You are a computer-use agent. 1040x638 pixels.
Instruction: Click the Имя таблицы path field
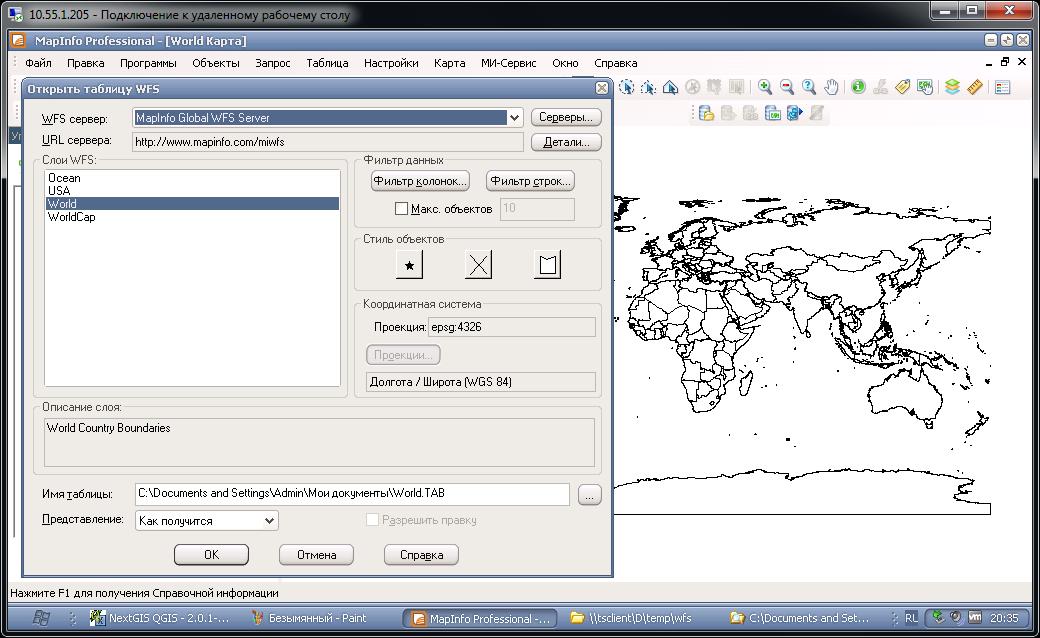pyautogui.click(x=351, y=494)
